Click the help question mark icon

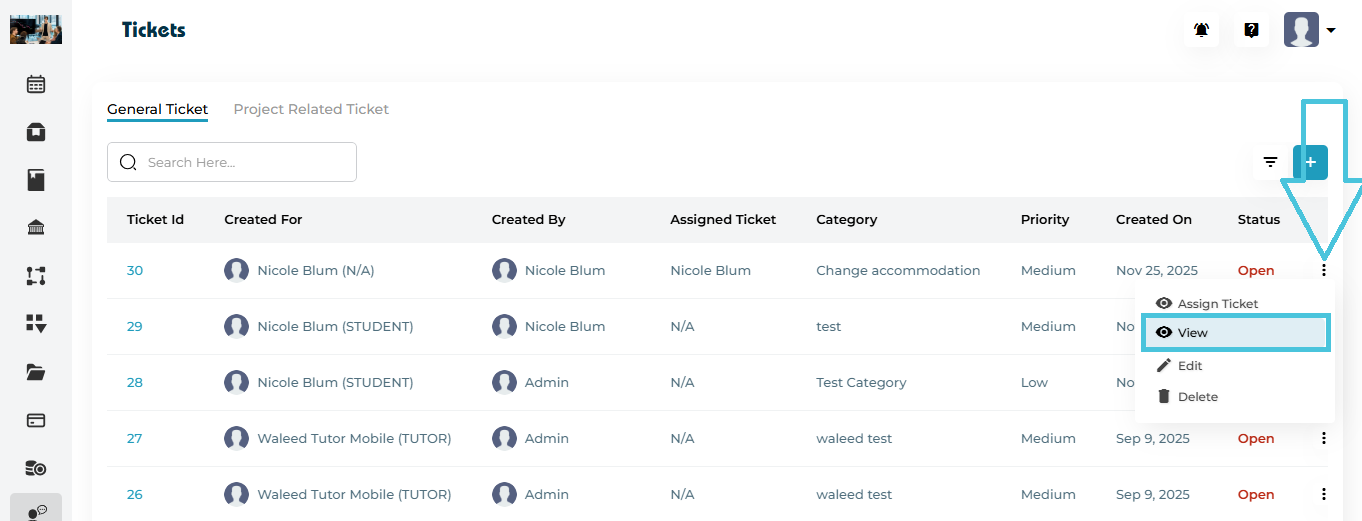point(1251,30)
